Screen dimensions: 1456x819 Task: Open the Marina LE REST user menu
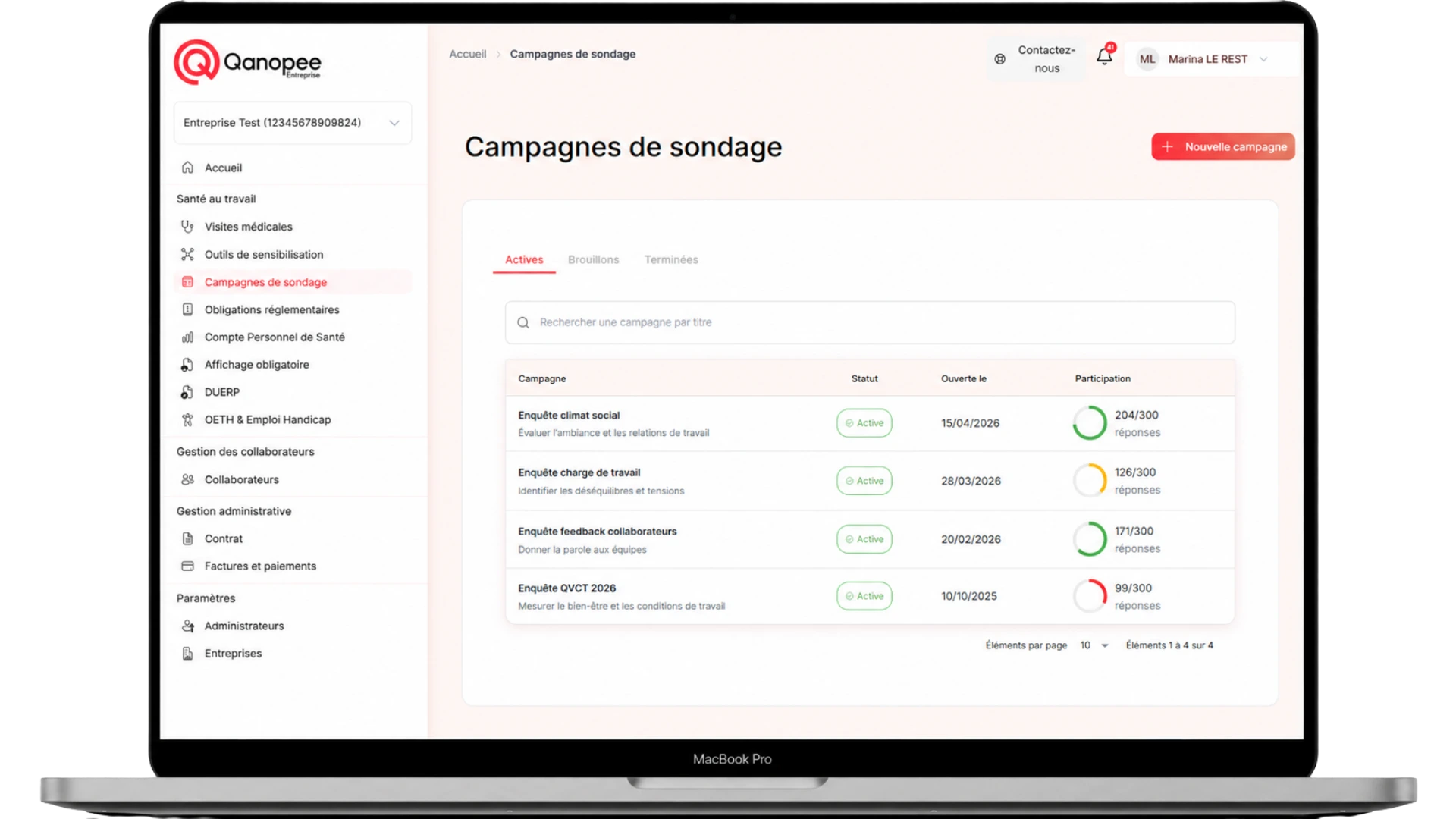1209,59
